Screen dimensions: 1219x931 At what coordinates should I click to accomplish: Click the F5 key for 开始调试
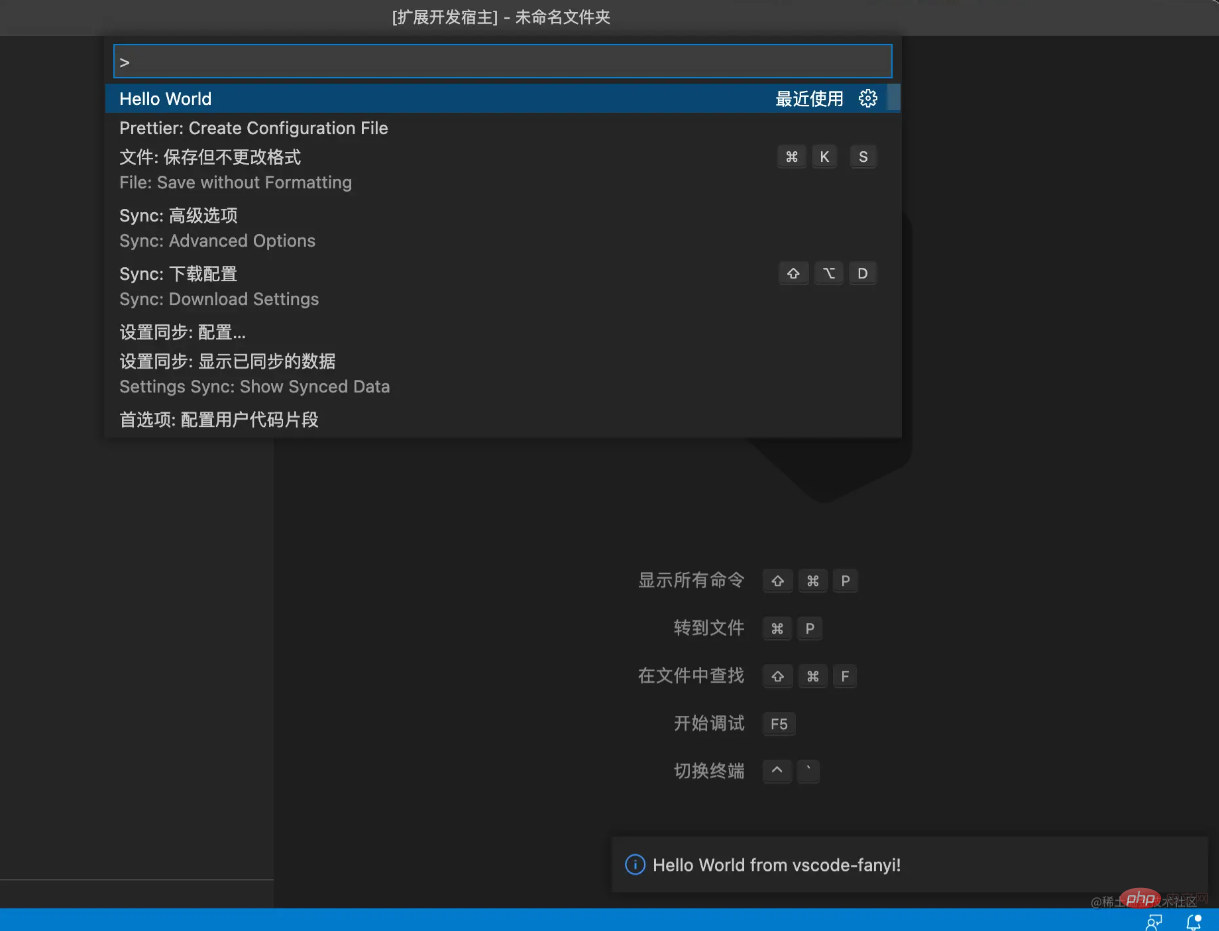point(779,724)
